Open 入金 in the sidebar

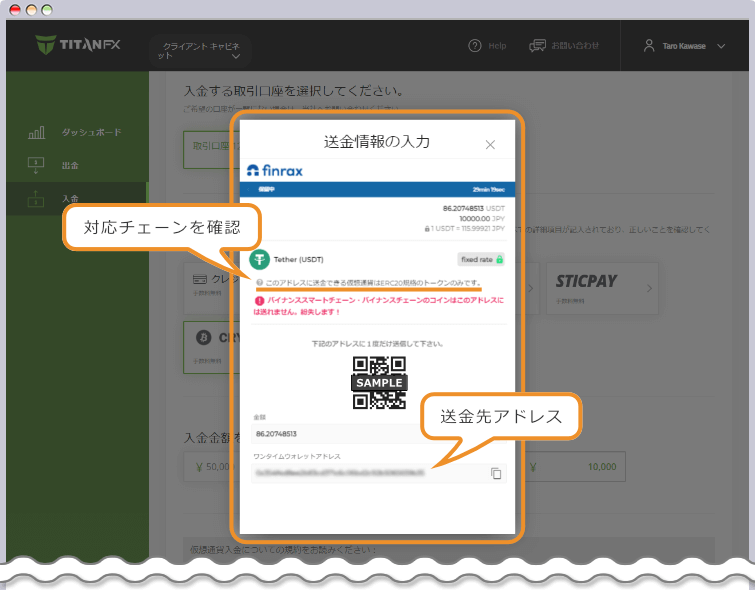70,198
